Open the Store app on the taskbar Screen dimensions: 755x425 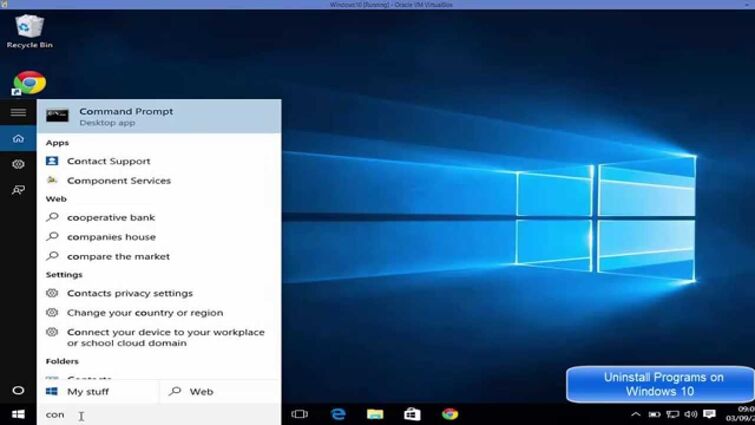tap(412, 414)
